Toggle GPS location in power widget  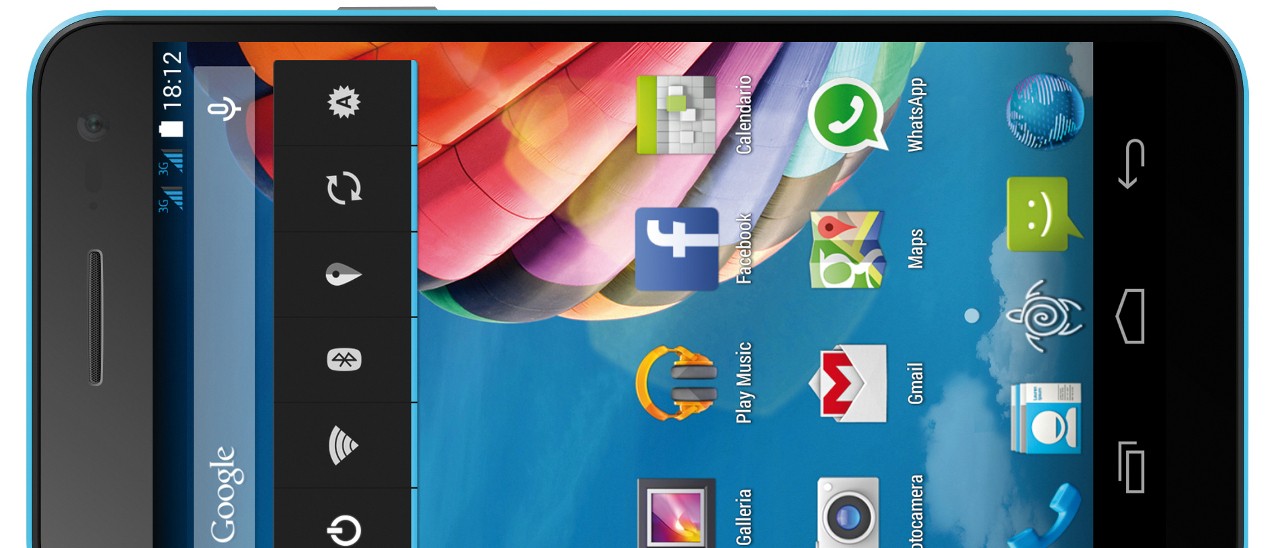pos(344,274)
